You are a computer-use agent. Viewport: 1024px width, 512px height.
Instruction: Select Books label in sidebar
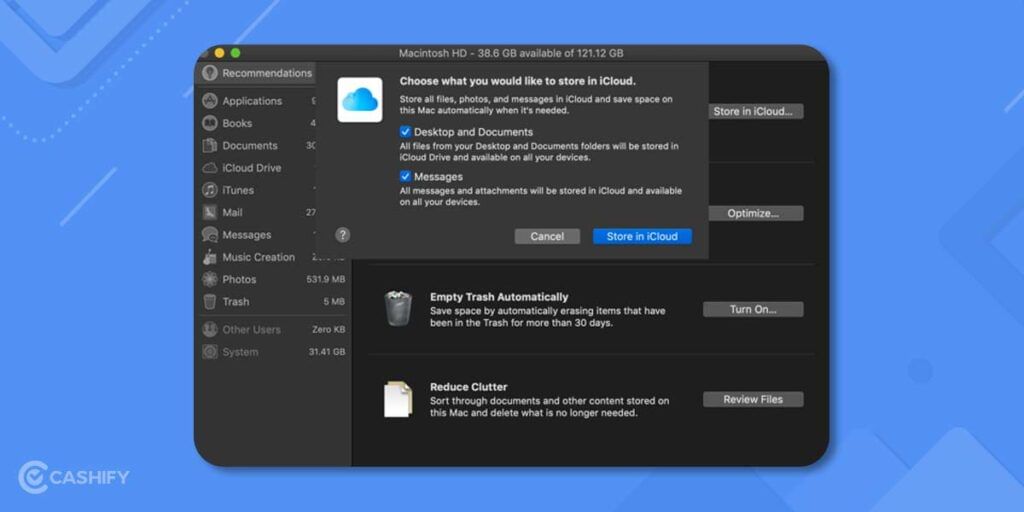237,123
